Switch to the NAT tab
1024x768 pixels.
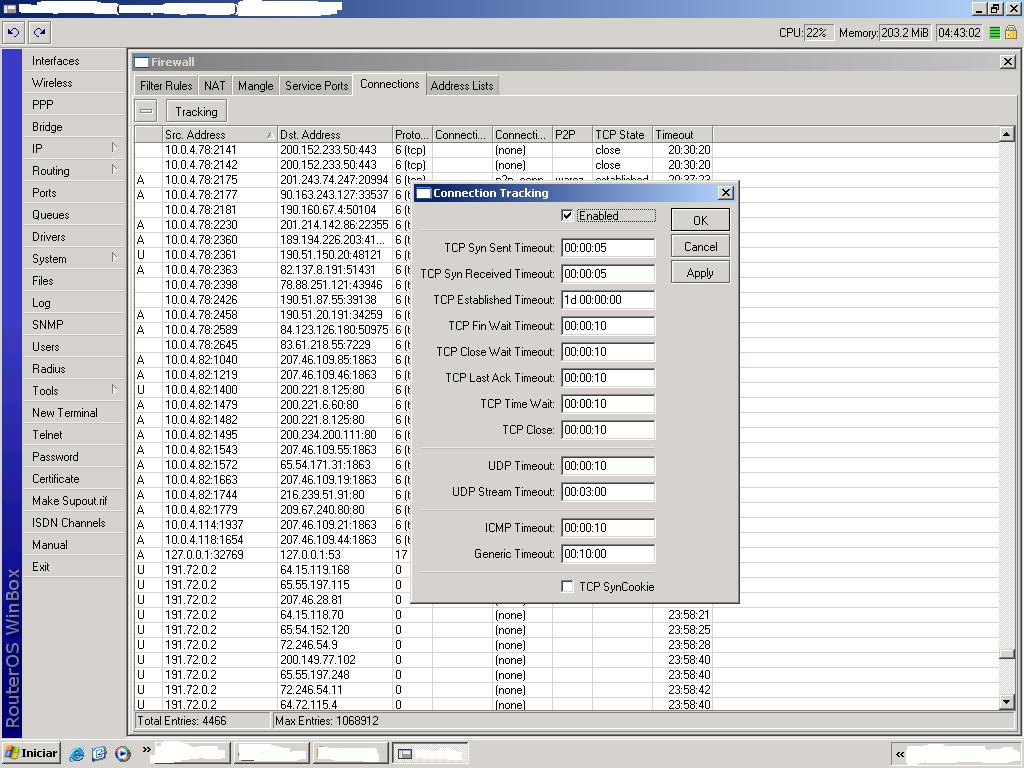pyautogui.click(x=214, y=86)
